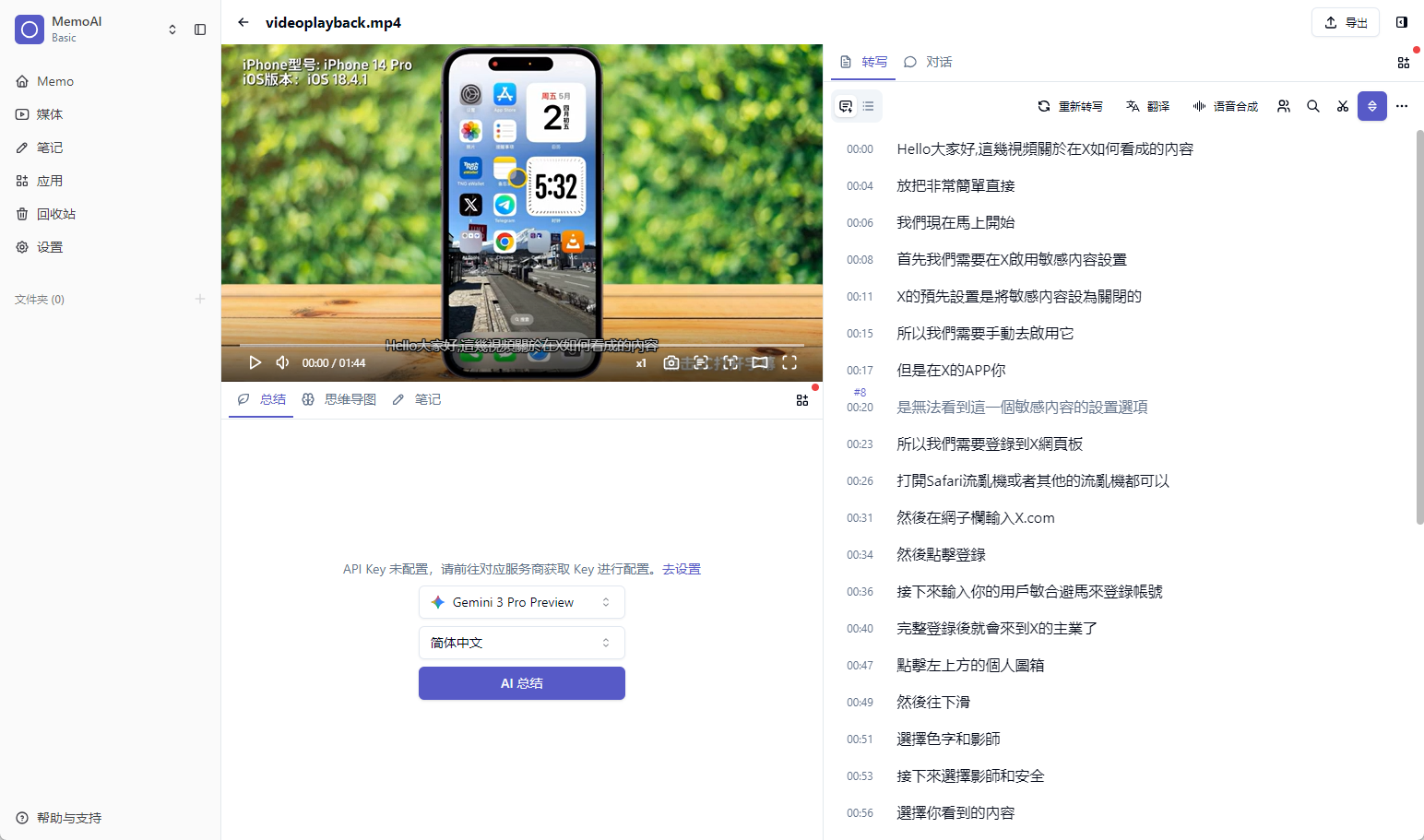
Task: Open the MemoAI workspace switcher chevron
Action: point(172,29)
